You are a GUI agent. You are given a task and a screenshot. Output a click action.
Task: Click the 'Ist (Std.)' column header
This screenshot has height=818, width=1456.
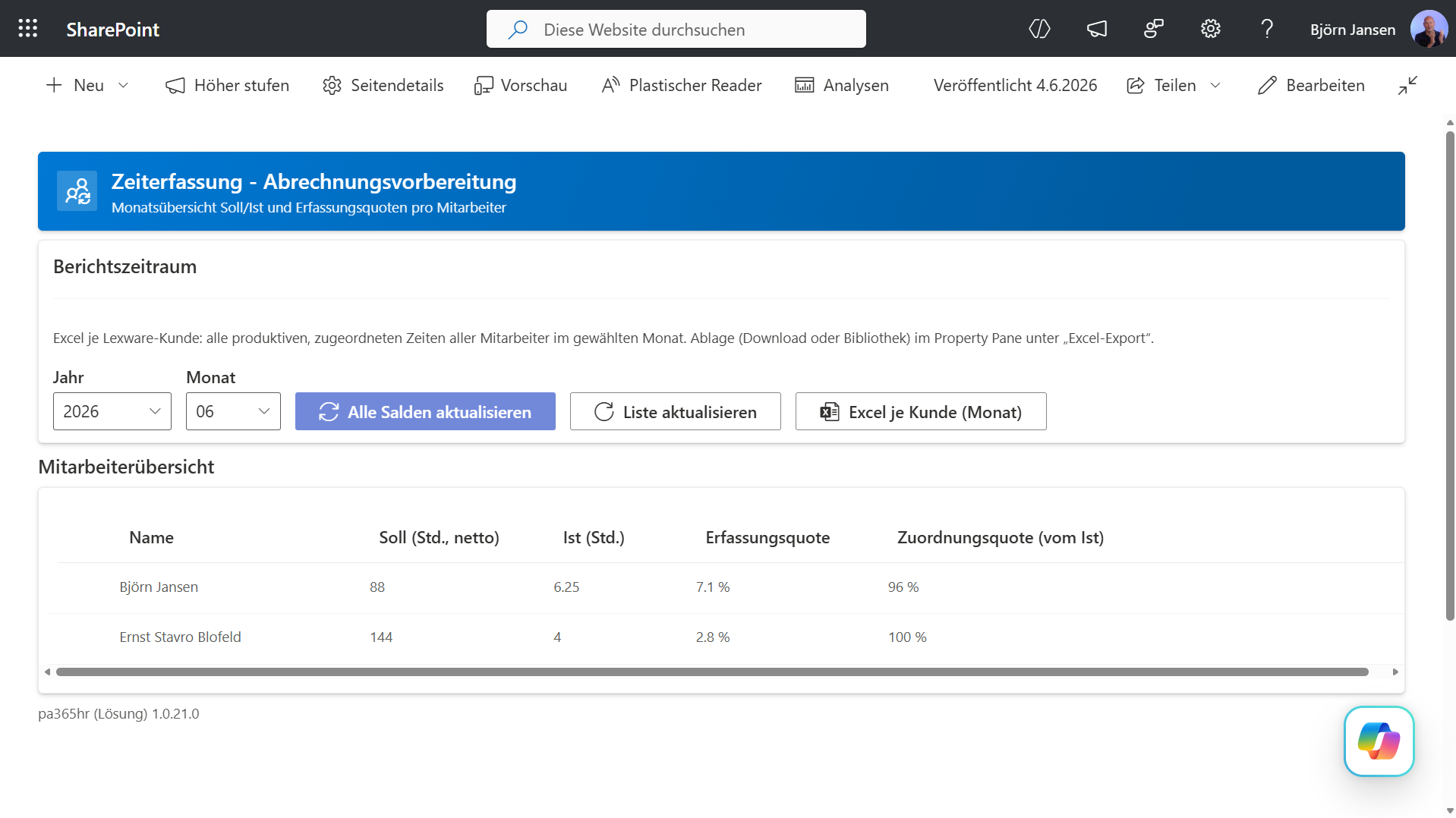click(x=594, y=537)
